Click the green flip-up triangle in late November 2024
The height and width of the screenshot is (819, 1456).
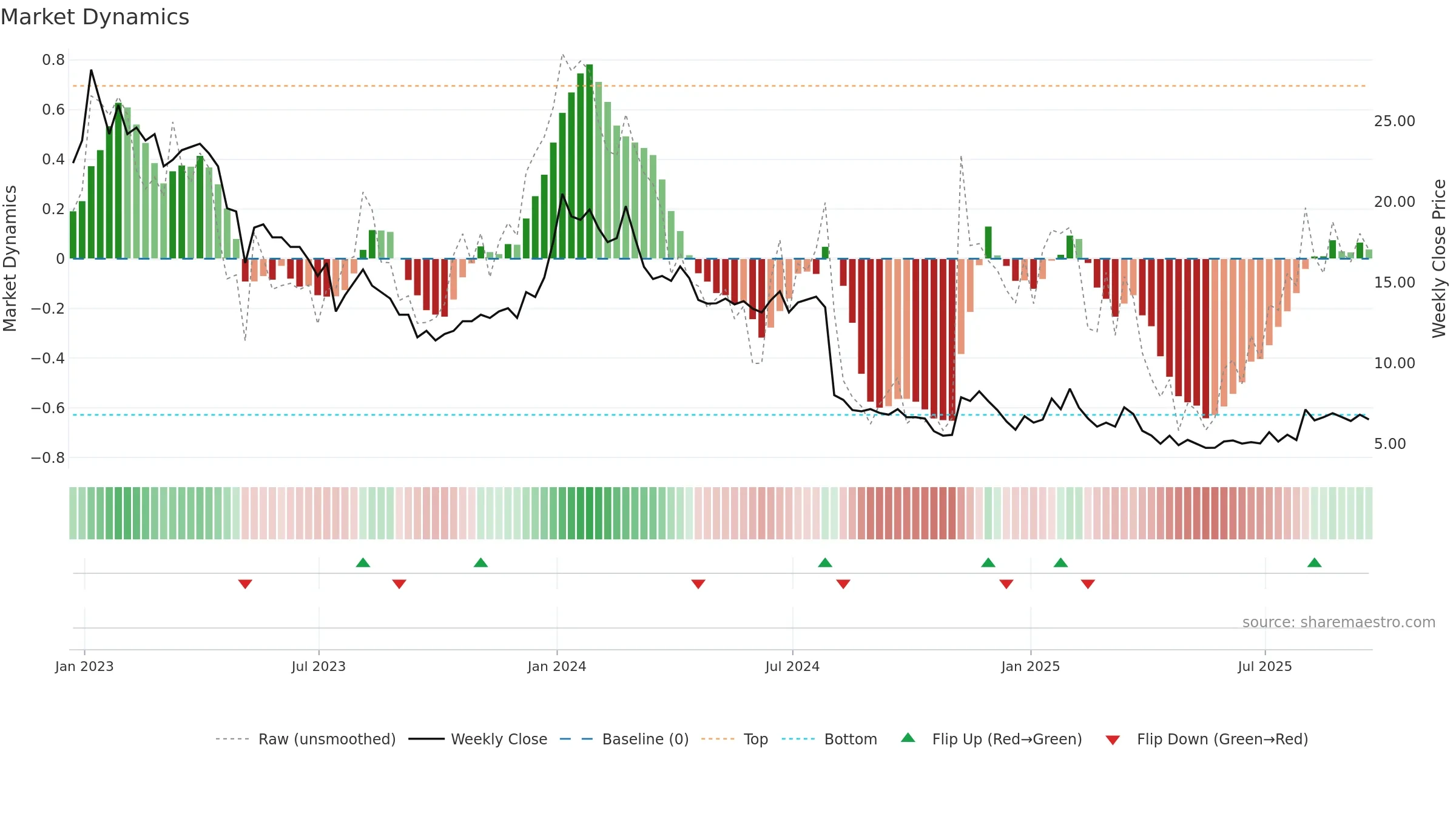988,562
